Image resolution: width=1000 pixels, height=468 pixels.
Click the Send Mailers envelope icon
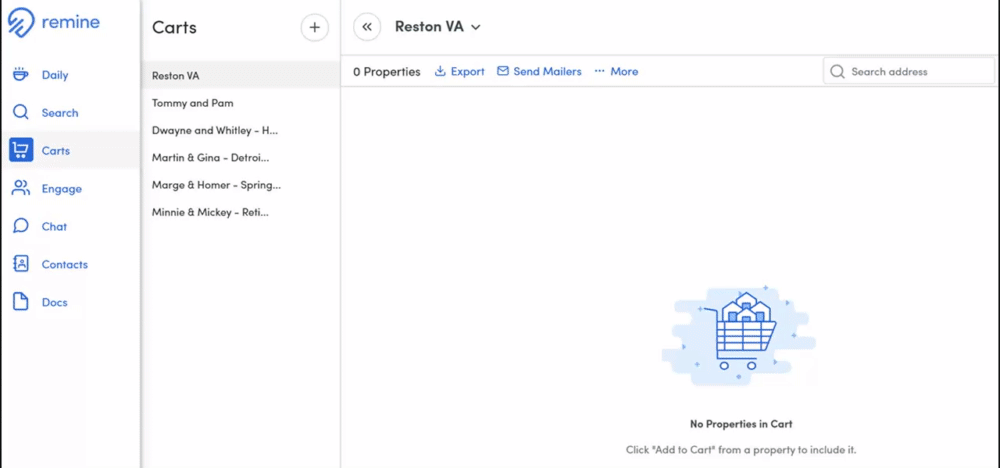pos(503,71)
